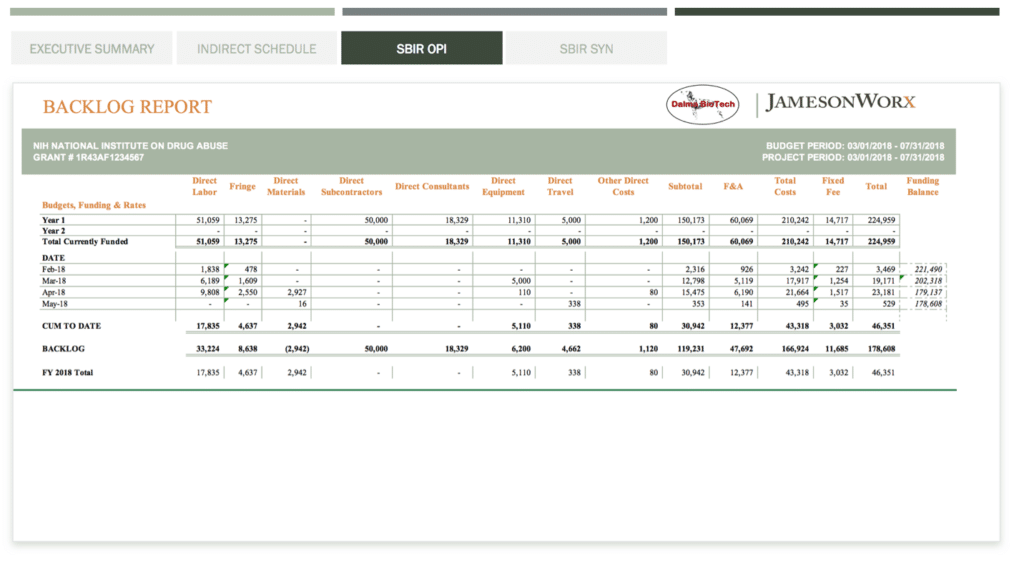The image size is (1024, 561).
Task: Select the SBIR OPI tab
Action: pyautogui.click(x=422, y=48)
